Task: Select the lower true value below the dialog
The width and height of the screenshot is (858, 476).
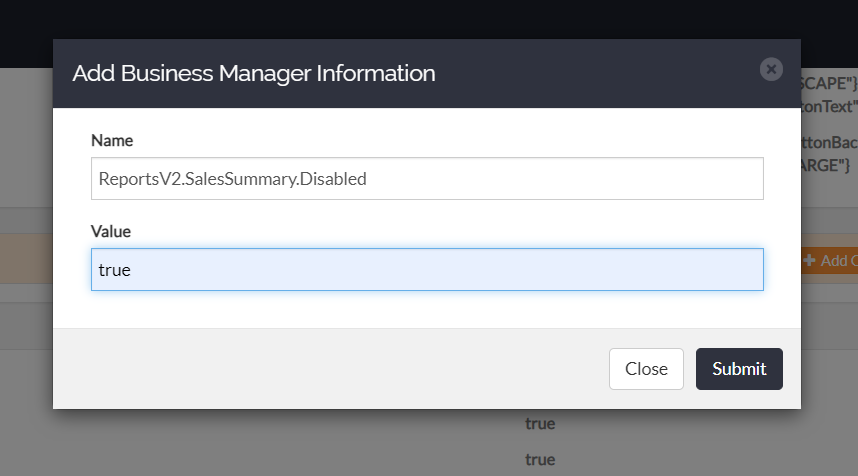Action: point(540,460)
